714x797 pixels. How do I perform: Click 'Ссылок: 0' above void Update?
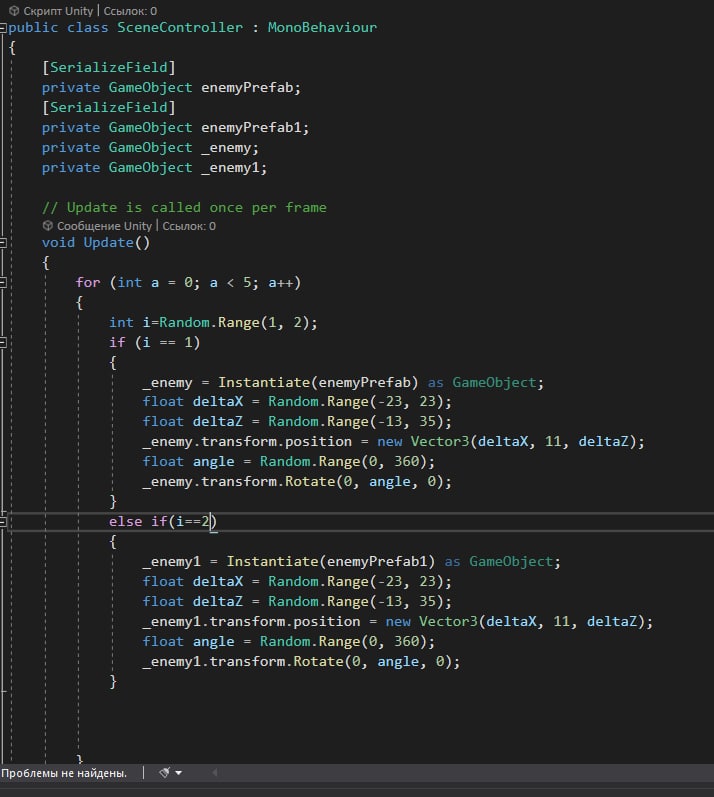[x=189, y=226]
